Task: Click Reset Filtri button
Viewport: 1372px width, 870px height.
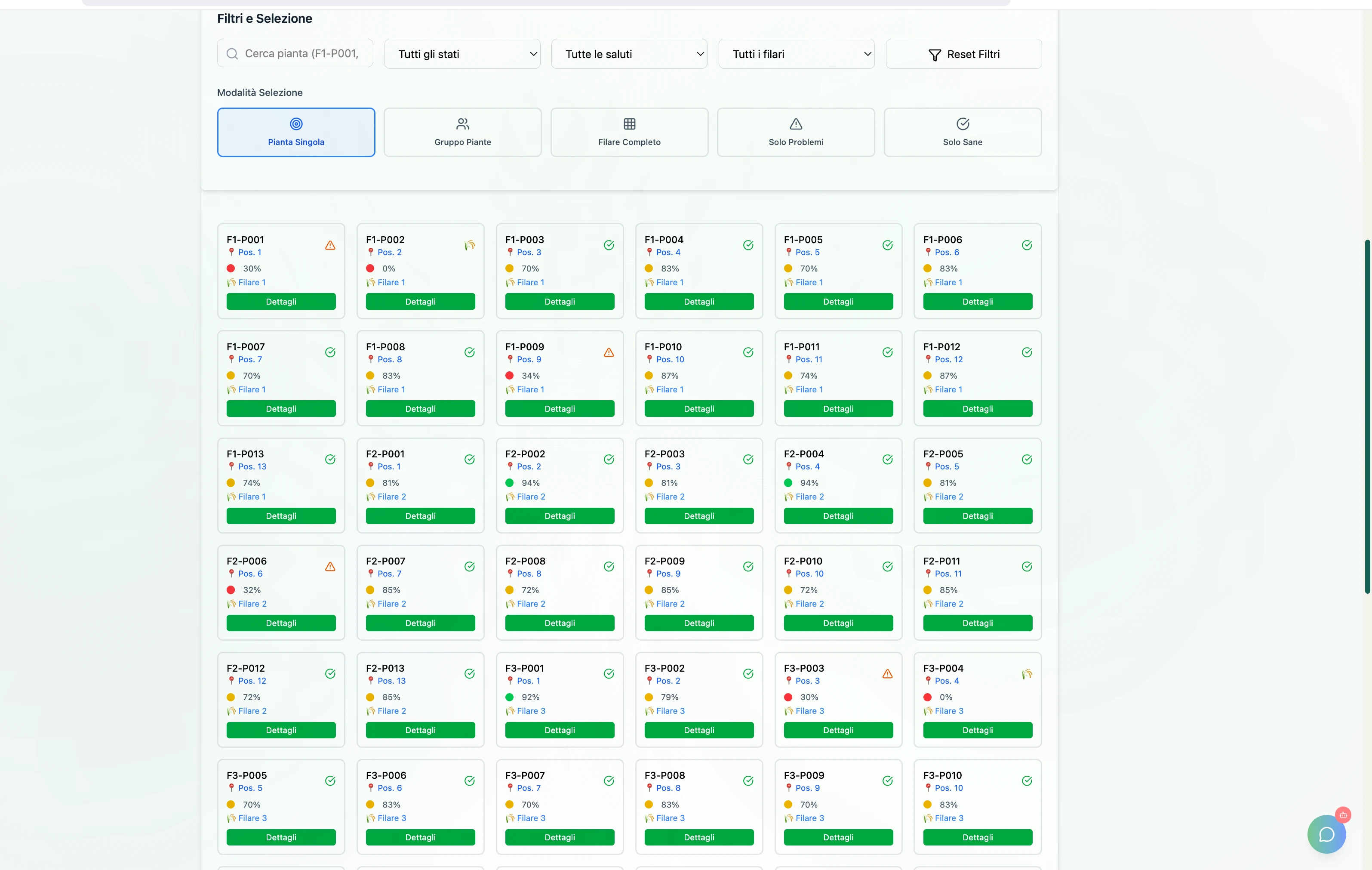Action: (963, 54)
